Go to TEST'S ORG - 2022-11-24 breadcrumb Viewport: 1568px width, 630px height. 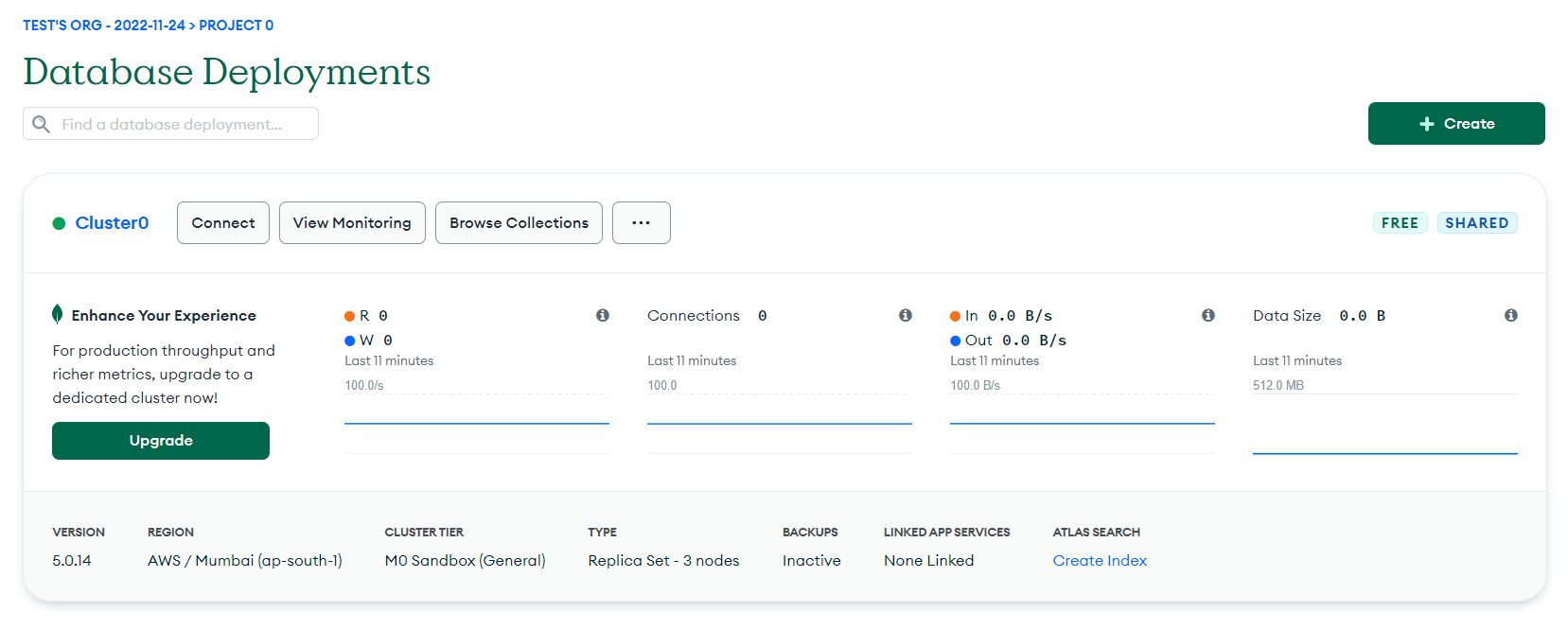104,26
